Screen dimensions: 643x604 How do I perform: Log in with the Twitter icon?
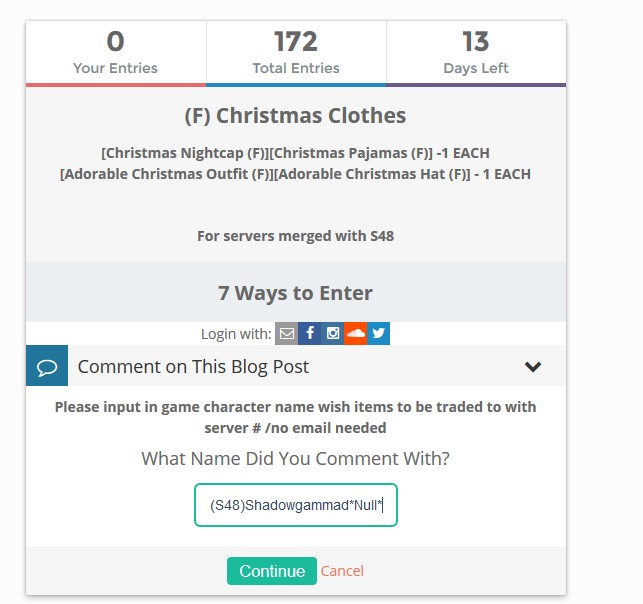click(x=378, y=333)
